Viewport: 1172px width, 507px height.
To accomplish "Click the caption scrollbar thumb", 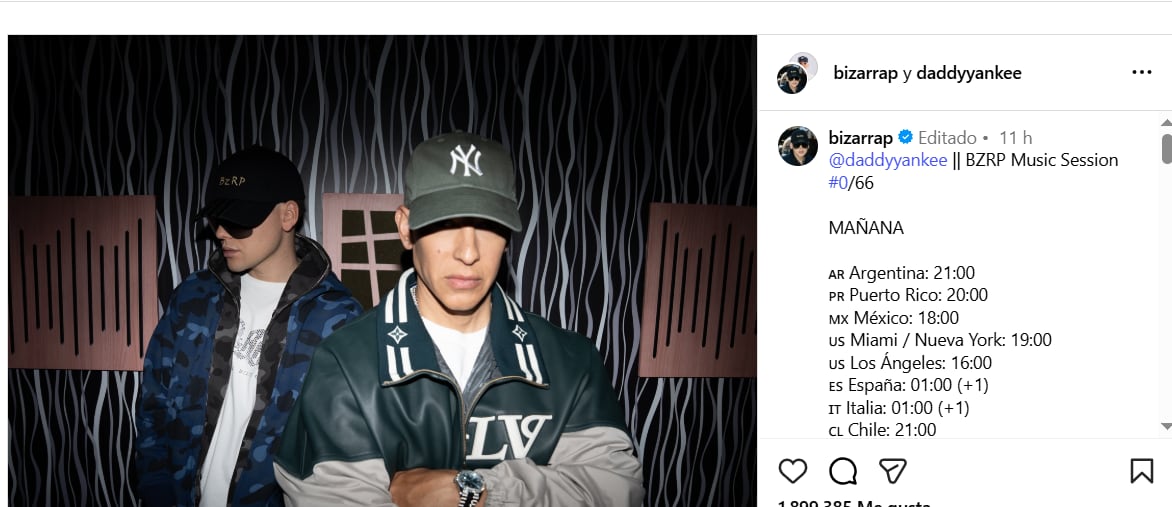I will click(1166, 147).
